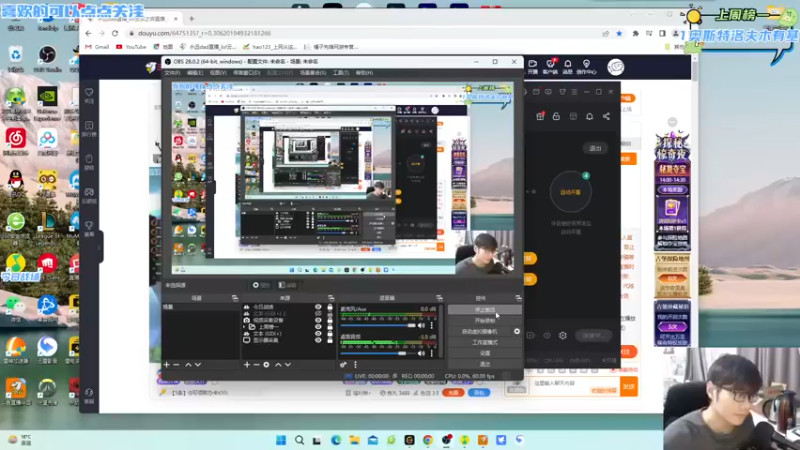Toggle lock on 视频采集设备 source
Image resolution: width=800 pixels, height=450 pixels.
pos(330,320)
